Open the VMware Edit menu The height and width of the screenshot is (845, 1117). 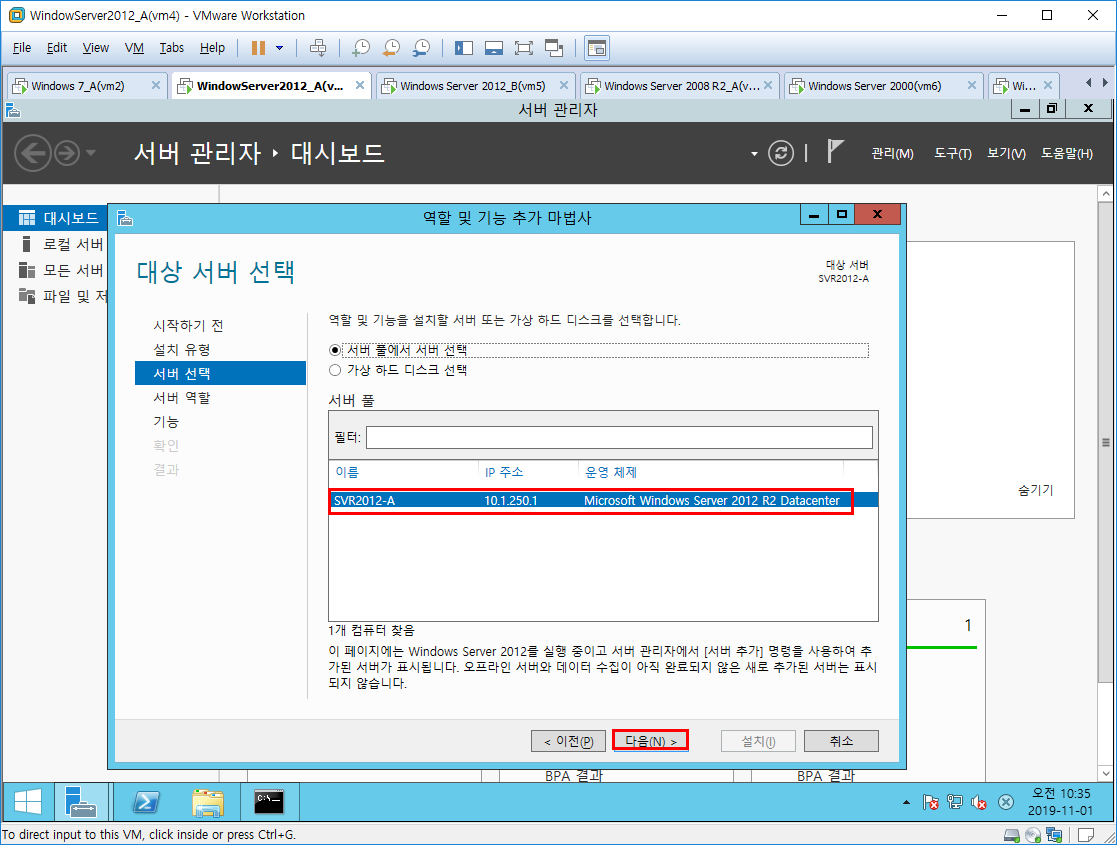[56, 48]
